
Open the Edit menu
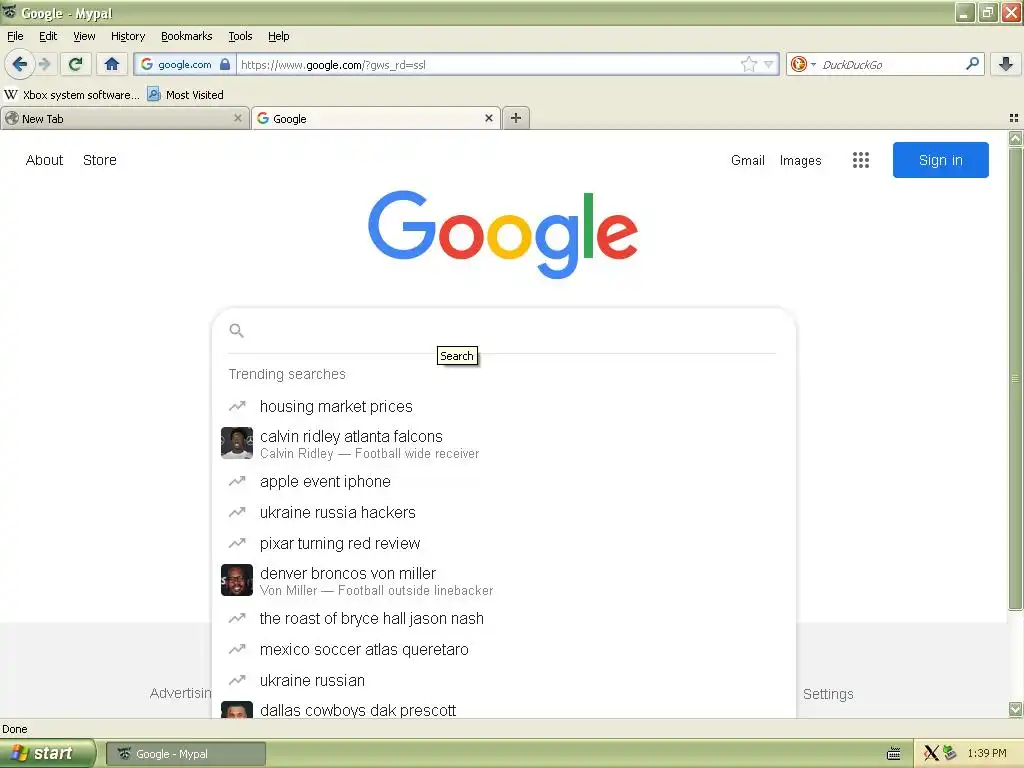click(x=48, y=36)
